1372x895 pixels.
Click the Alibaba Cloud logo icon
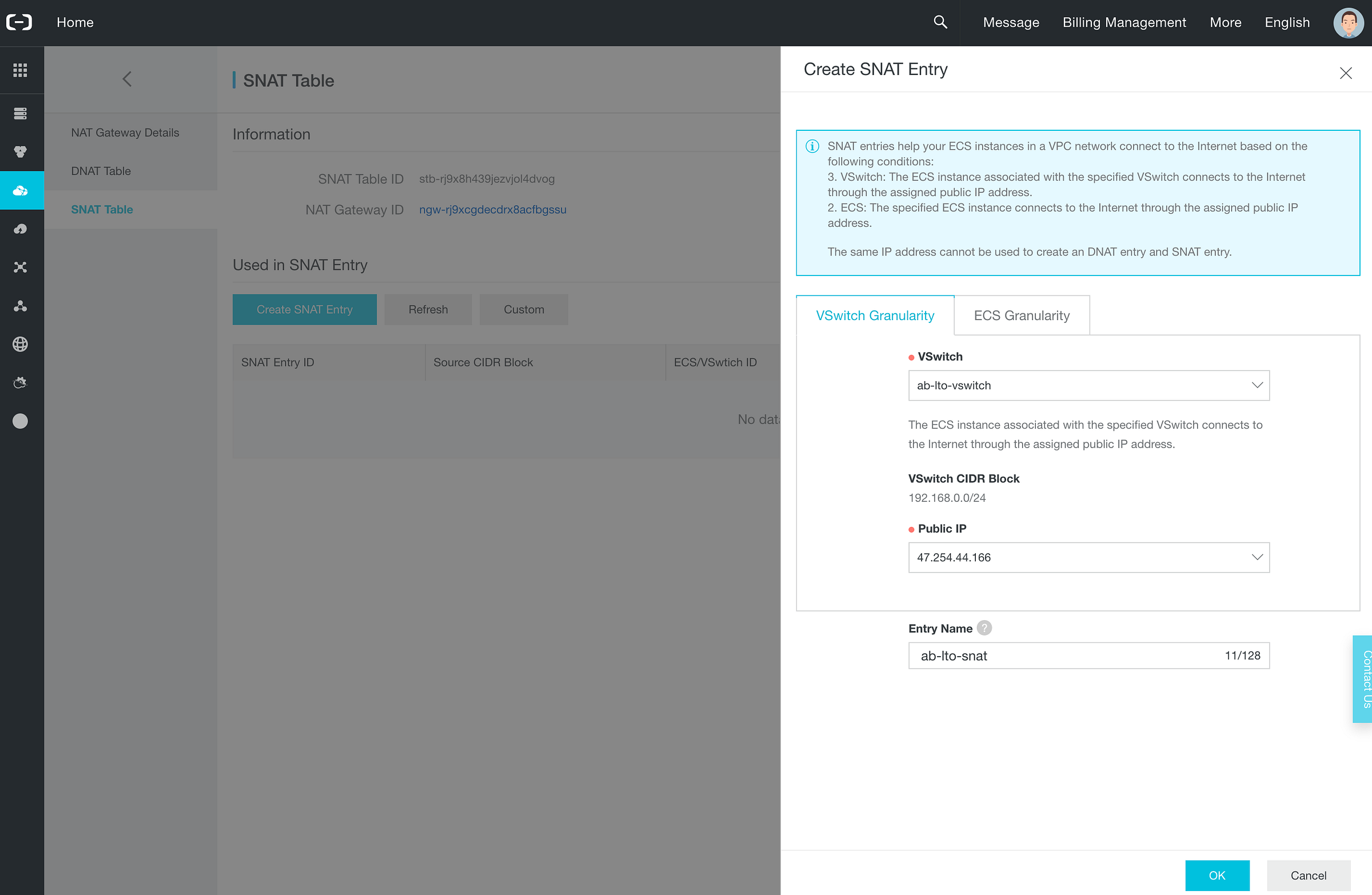coord(19,22)
